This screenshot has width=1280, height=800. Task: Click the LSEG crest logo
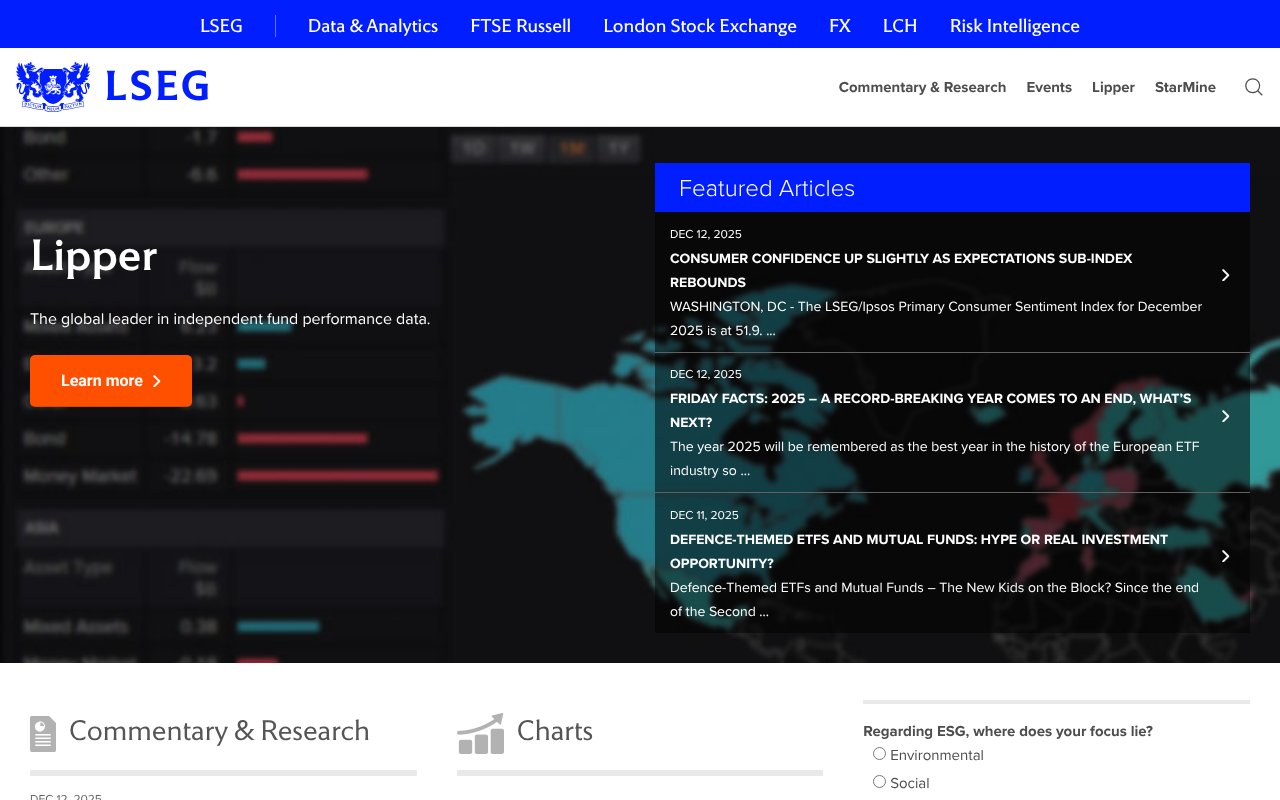pos(52,85)
